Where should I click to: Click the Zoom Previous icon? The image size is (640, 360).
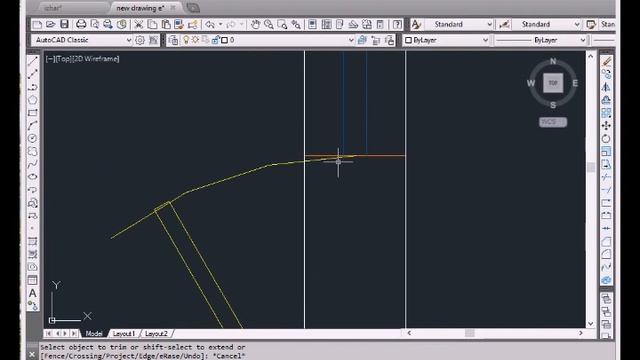[x=296, y=24]
